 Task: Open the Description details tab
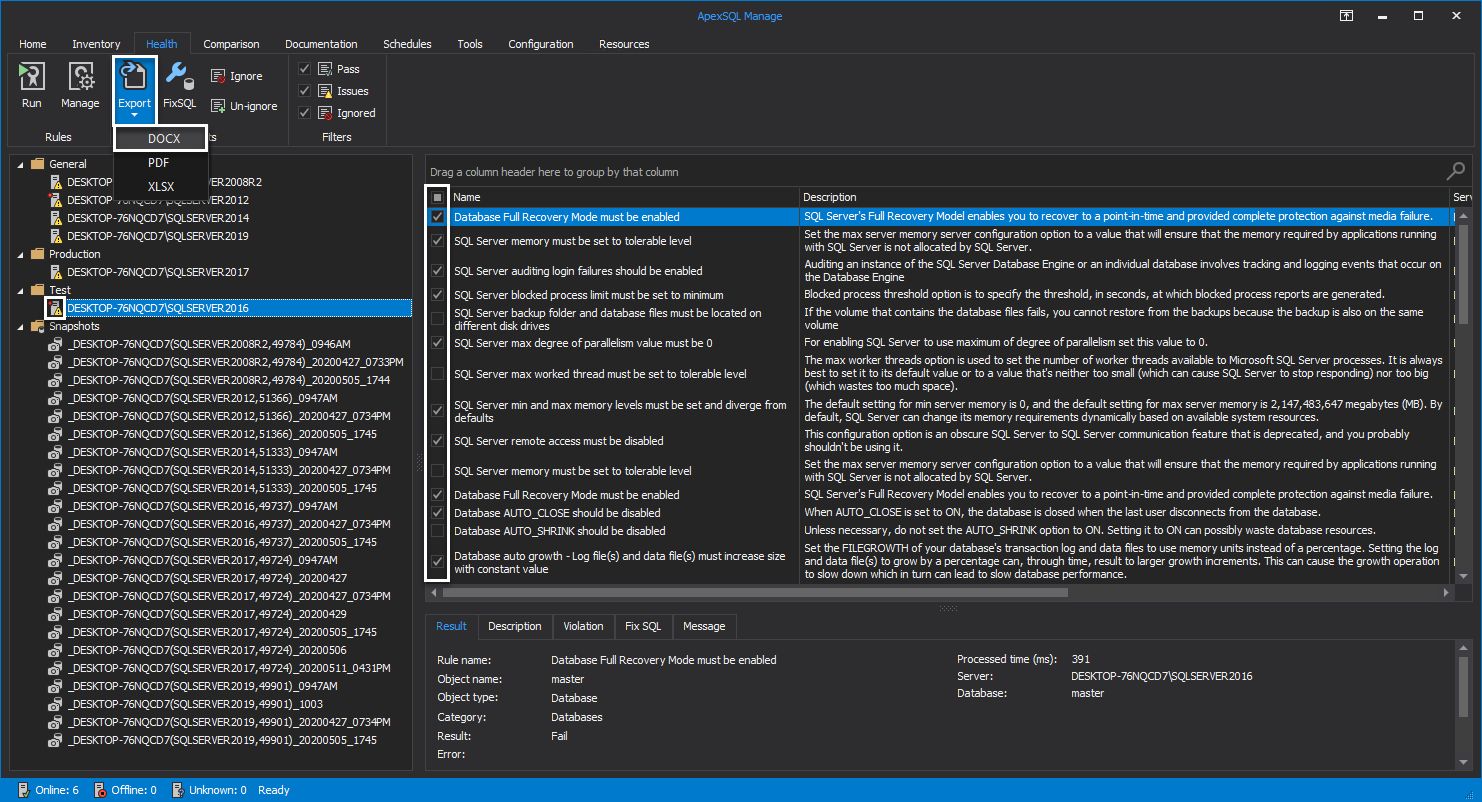515,626
